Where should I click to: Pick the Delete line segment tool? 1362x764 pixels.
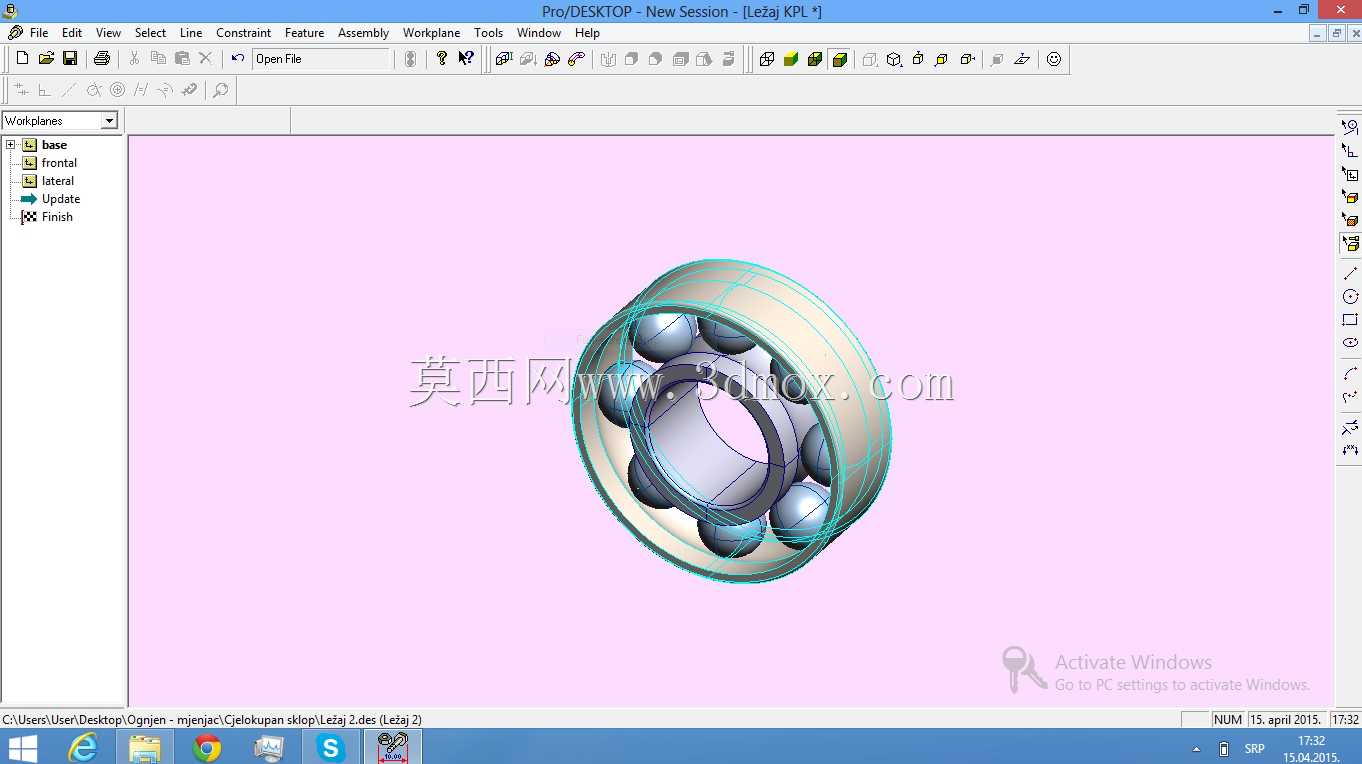tap(1350, 427)
